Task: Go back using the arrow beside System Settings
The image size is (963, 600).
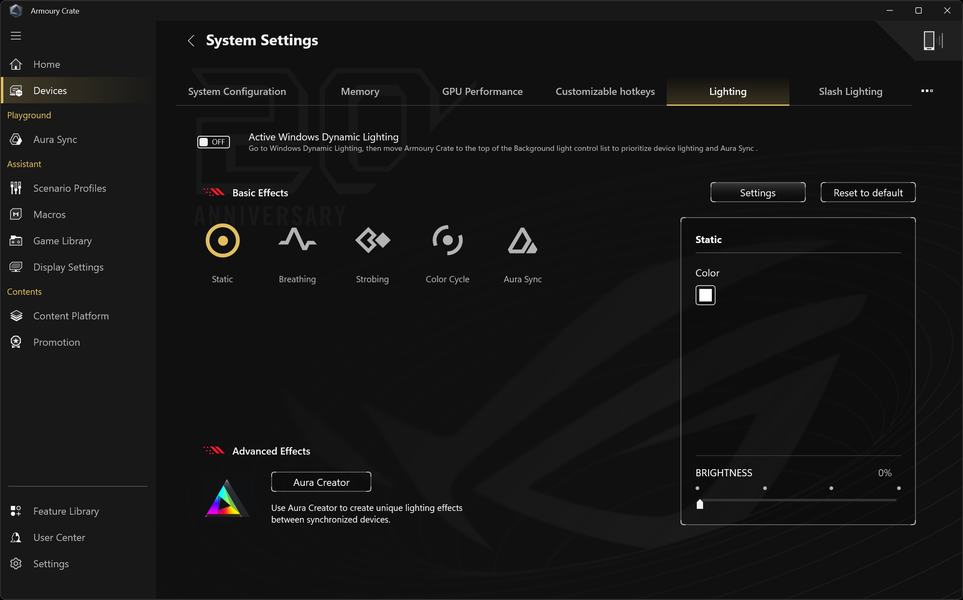Action: (x=191, y=41)
